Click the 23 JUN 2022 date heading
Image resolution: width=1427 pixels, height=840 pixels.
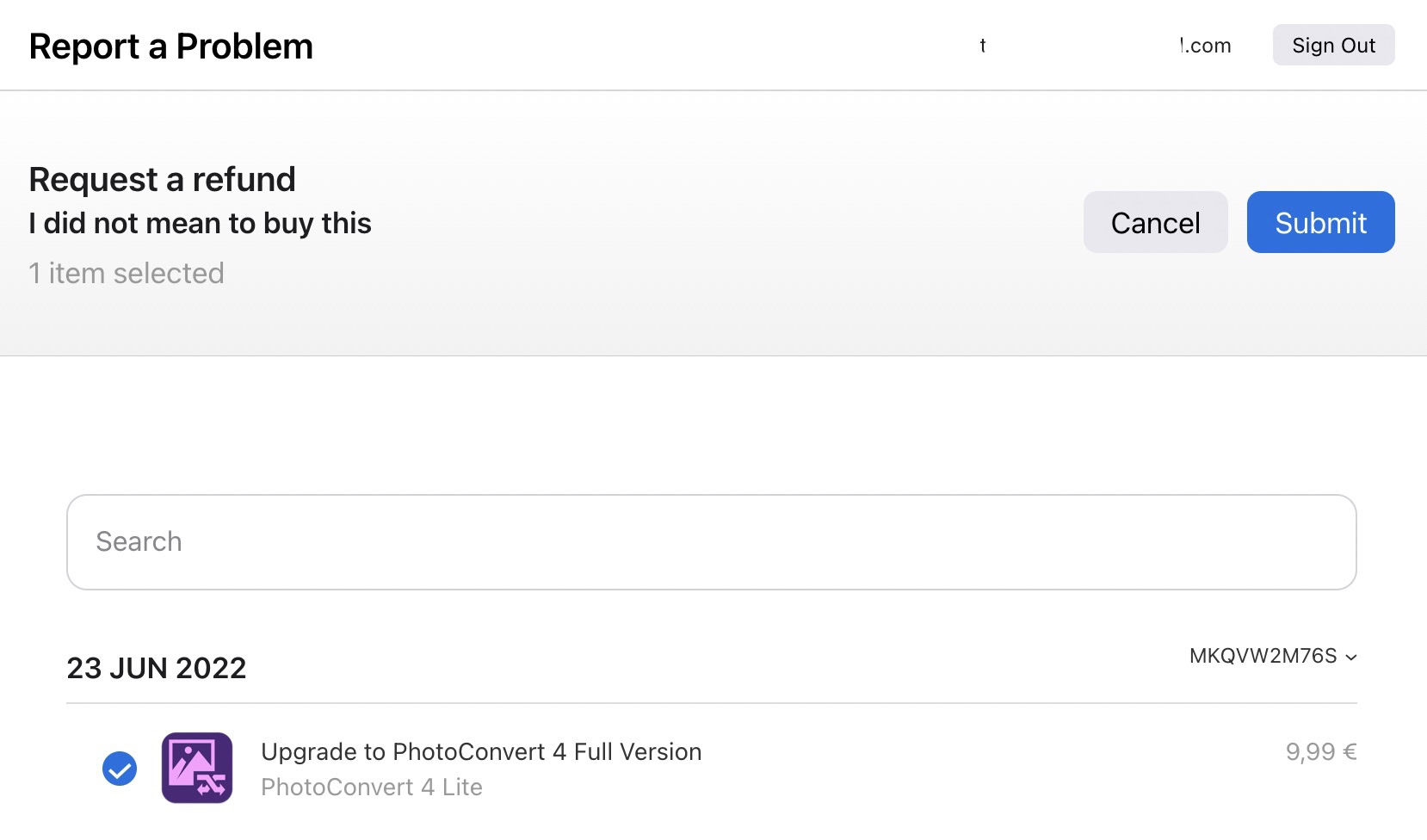157,669
